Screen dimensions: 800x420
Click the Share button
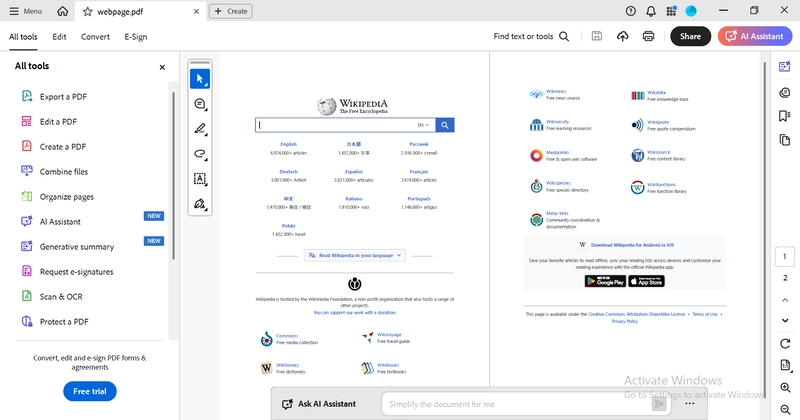click(x=690, y=36)
